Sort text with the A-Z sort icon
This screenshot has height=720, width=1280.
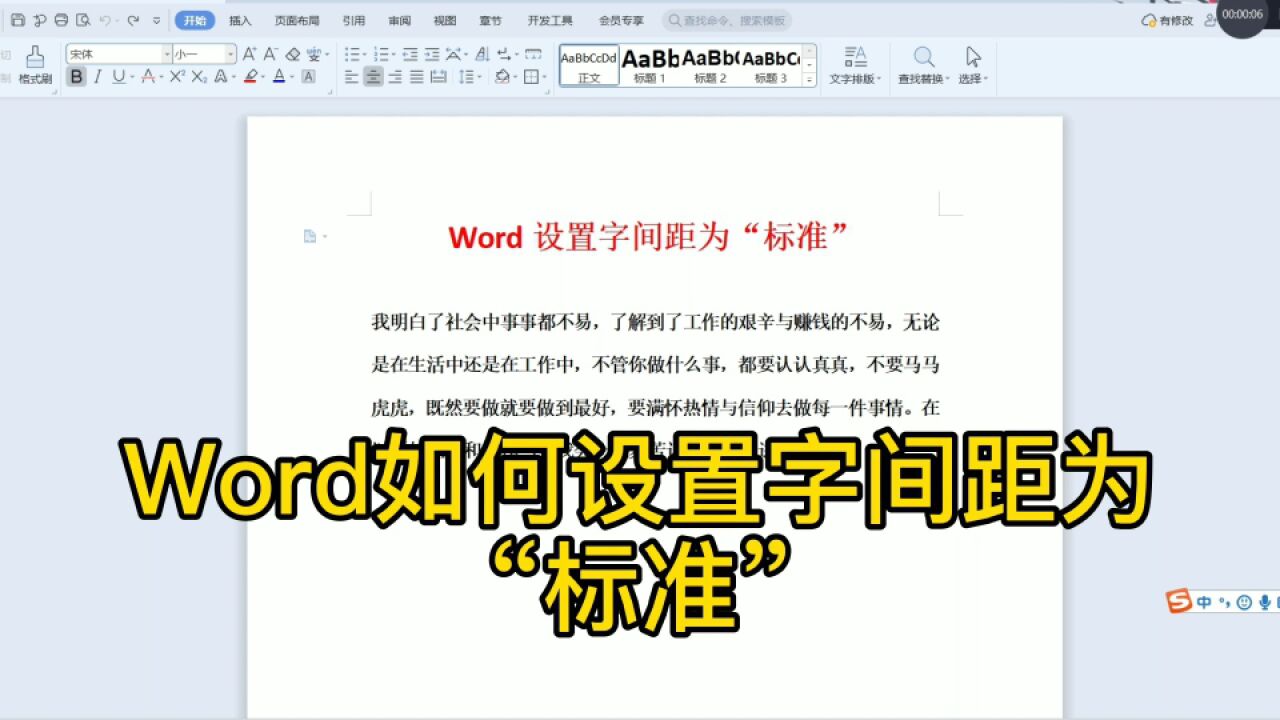click(482, 54)
